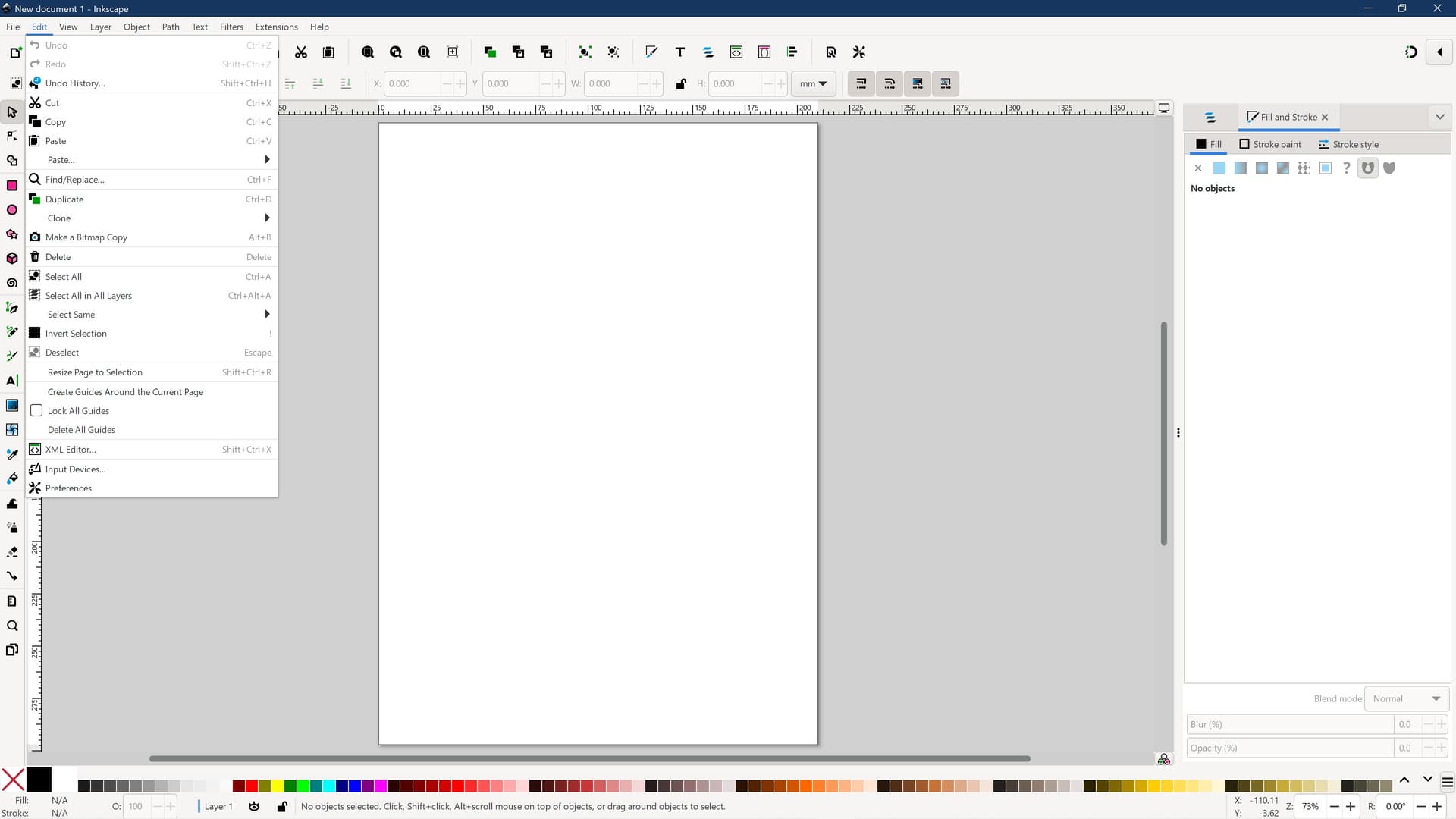Select the Zoom magnifier tool
Screen dimensions: 1456x819
[12, 626]
